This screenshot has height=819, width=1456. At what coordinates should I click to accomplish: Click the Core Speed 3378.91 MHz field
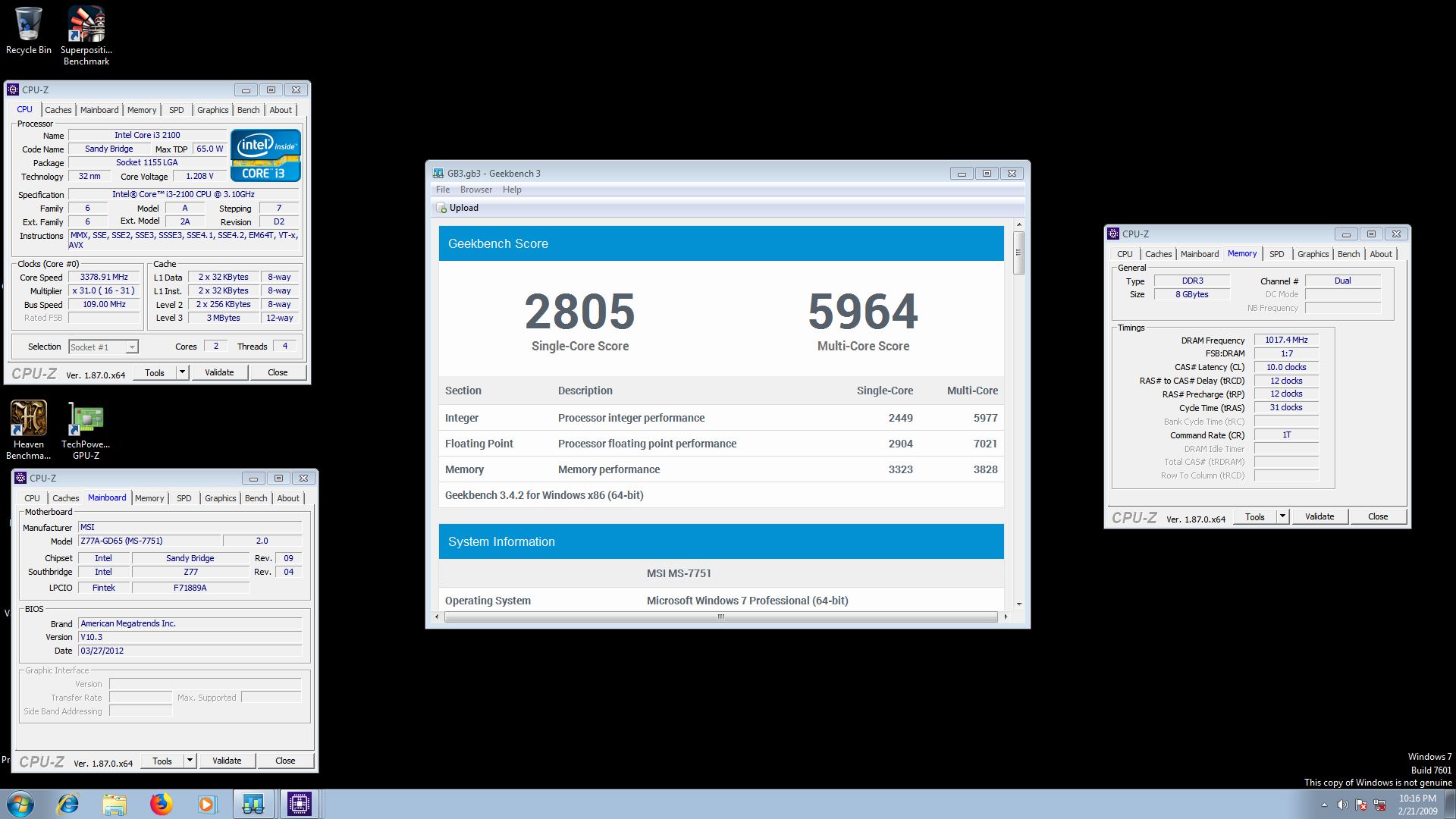click(x=104, y=277)
